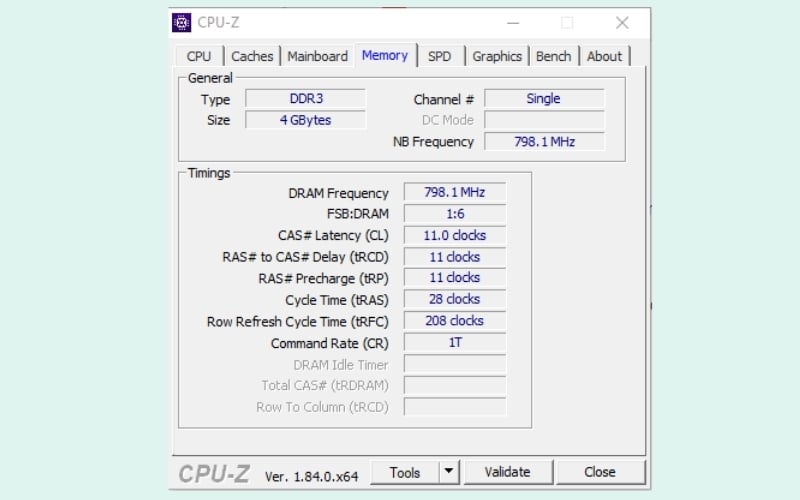Click the tRCD value field
Viewport: 800px width, 500px height.
(455, 257)
